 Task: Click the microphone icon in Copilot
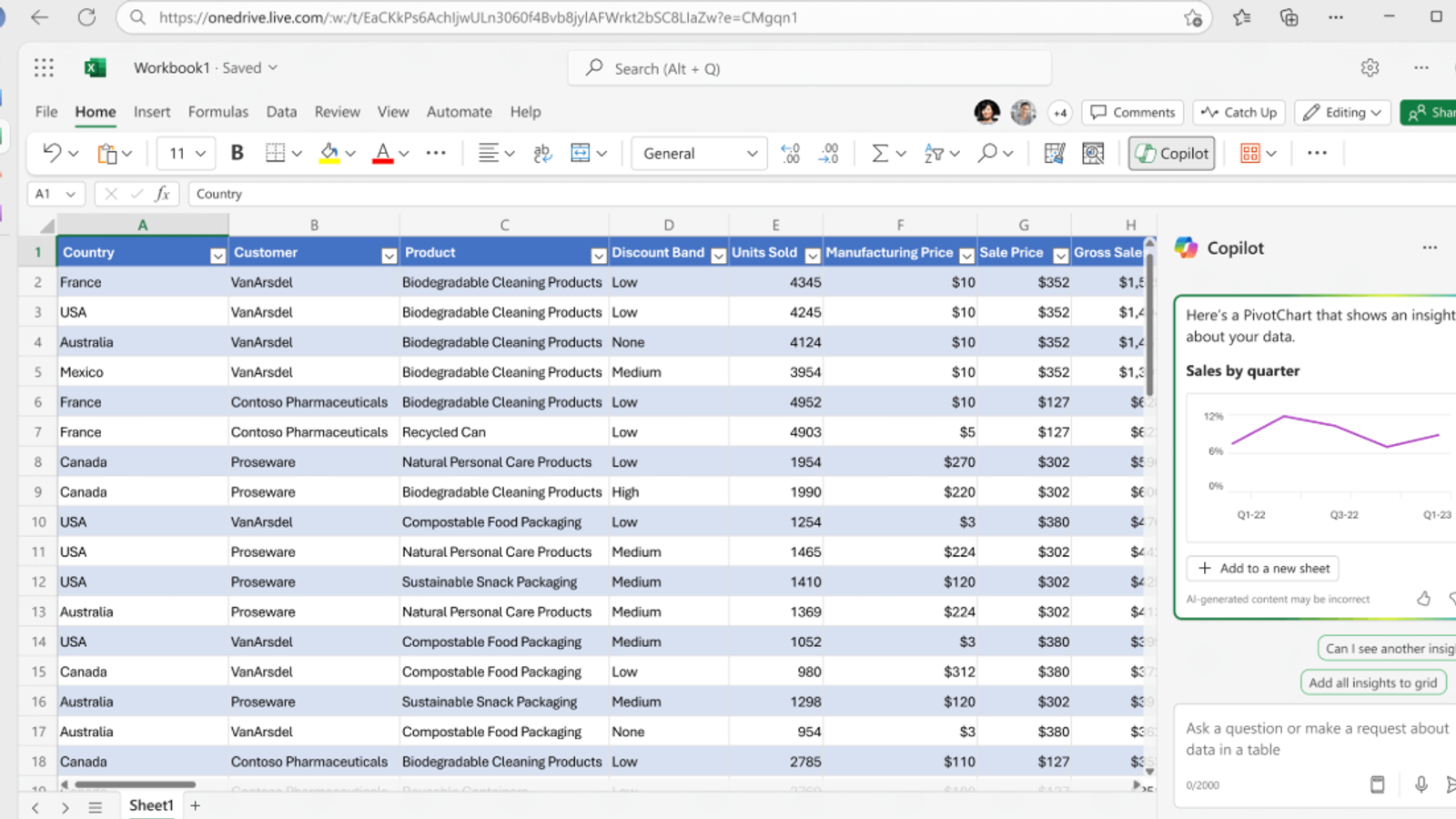coord(1421,784)
